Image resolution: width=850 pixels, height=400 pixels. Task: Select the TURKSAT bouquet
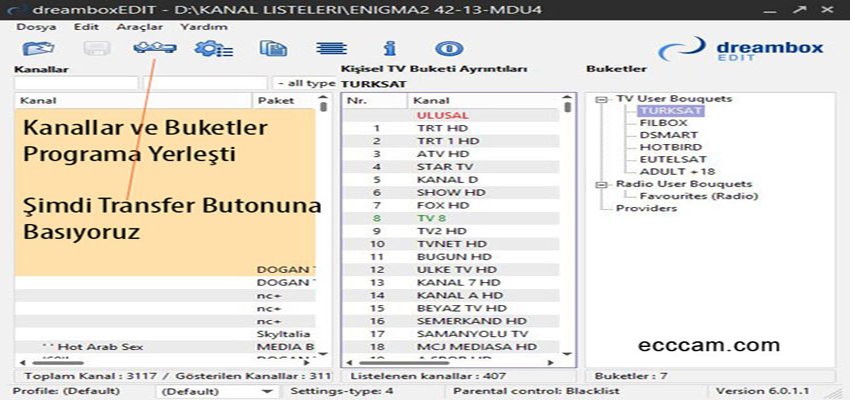pos(671,111)
